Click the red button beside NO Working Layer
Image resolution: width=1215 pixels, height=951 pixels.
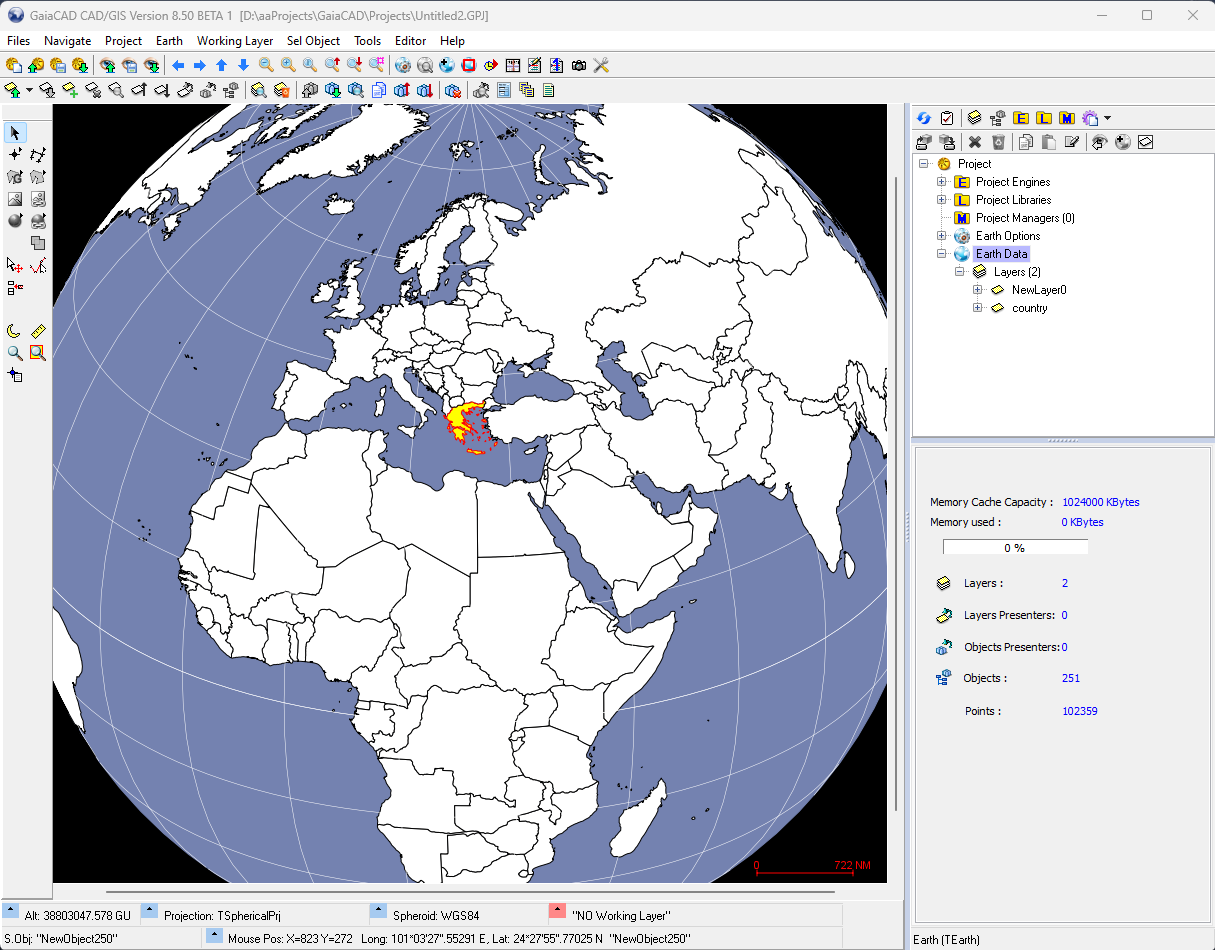[x=558, y=912]
